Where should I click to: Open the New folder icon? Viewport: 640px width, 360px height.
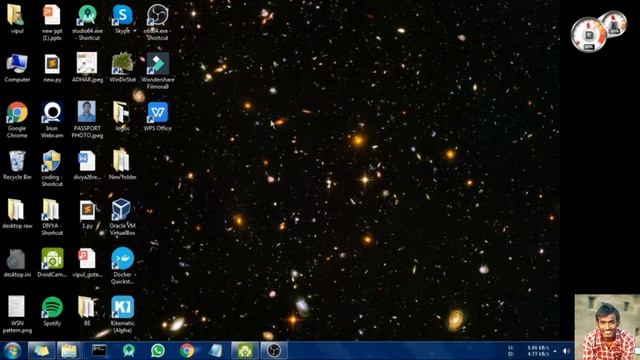pyautogui.click(x=122, y=161)
